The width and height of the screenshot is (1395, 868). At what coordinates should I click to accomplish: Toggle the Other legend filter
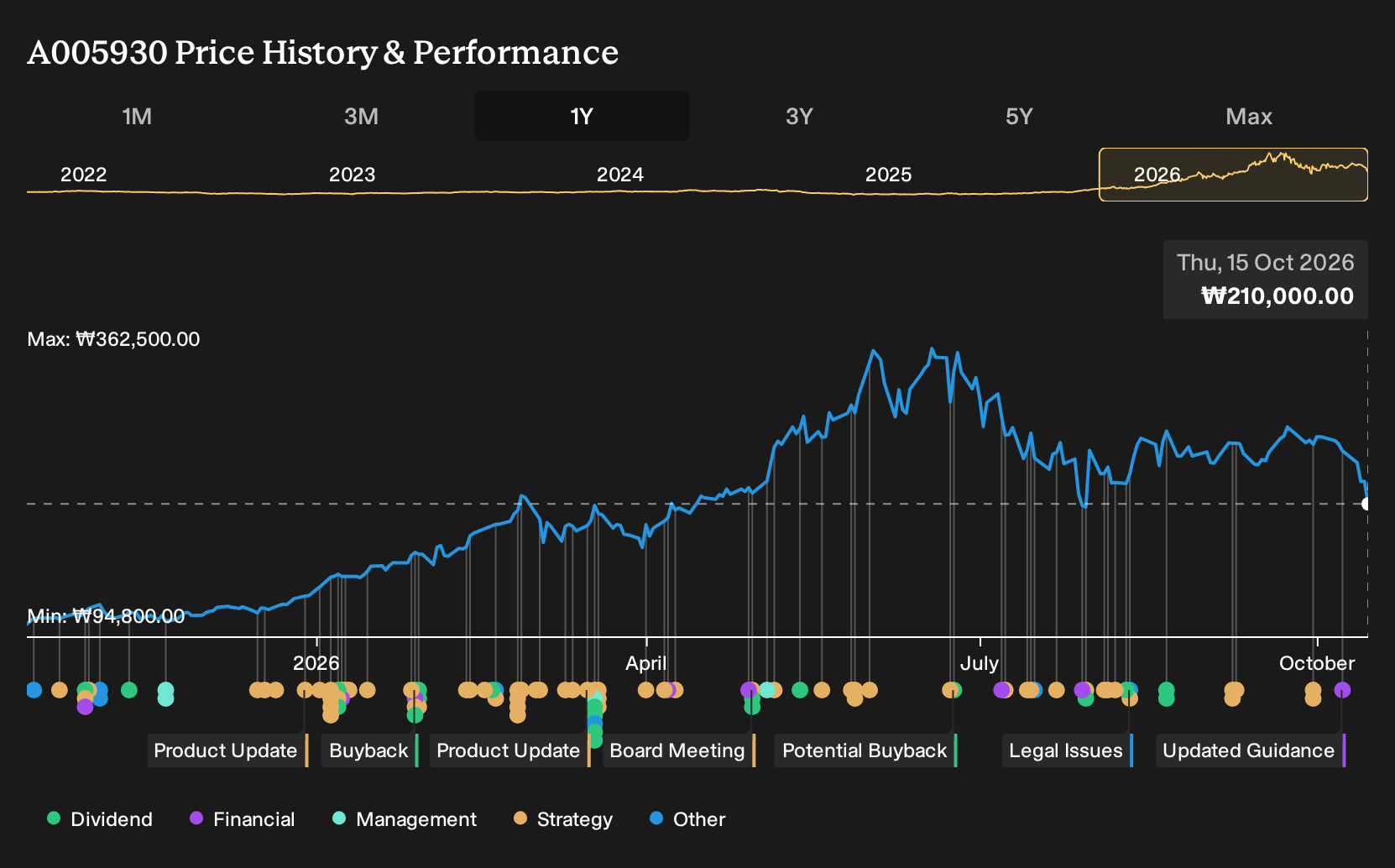coord(687,819)
